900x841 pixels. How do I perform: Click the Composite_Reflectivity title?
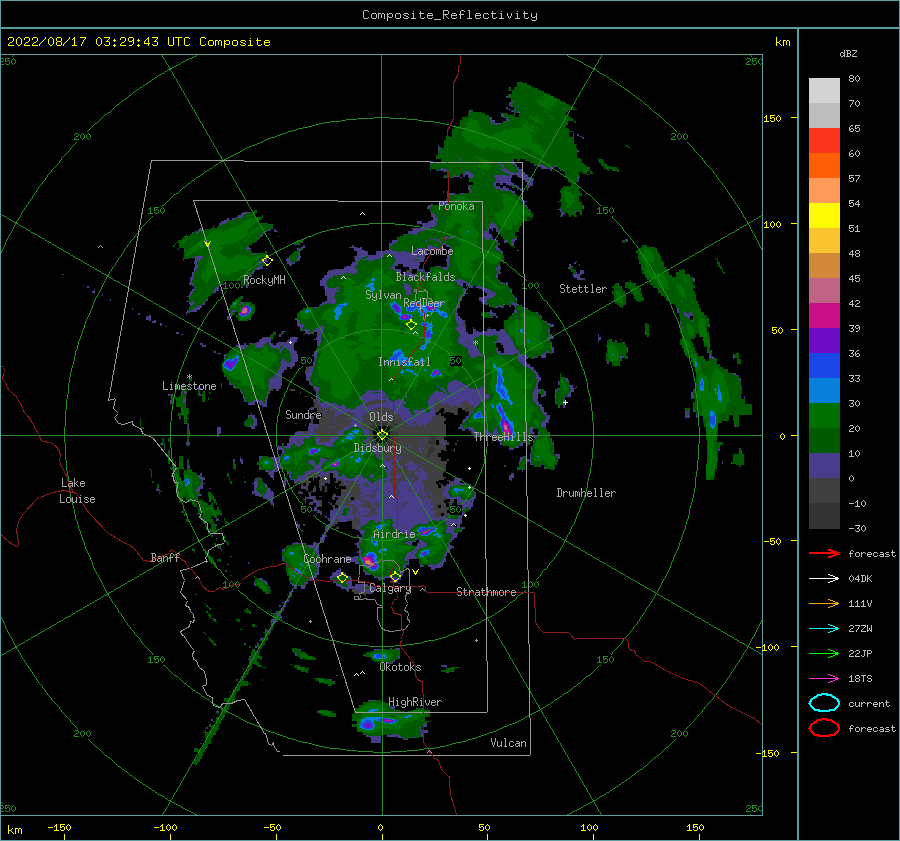pyautogui.click(x=450, y=15)
